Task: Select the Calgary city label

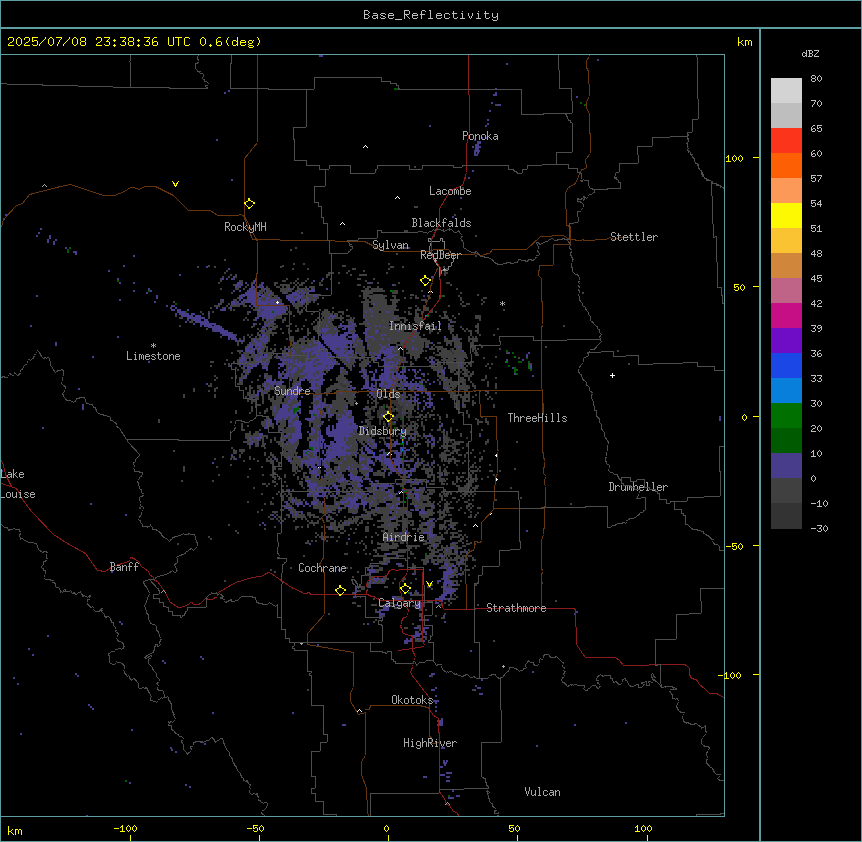Action: (400, 603)
